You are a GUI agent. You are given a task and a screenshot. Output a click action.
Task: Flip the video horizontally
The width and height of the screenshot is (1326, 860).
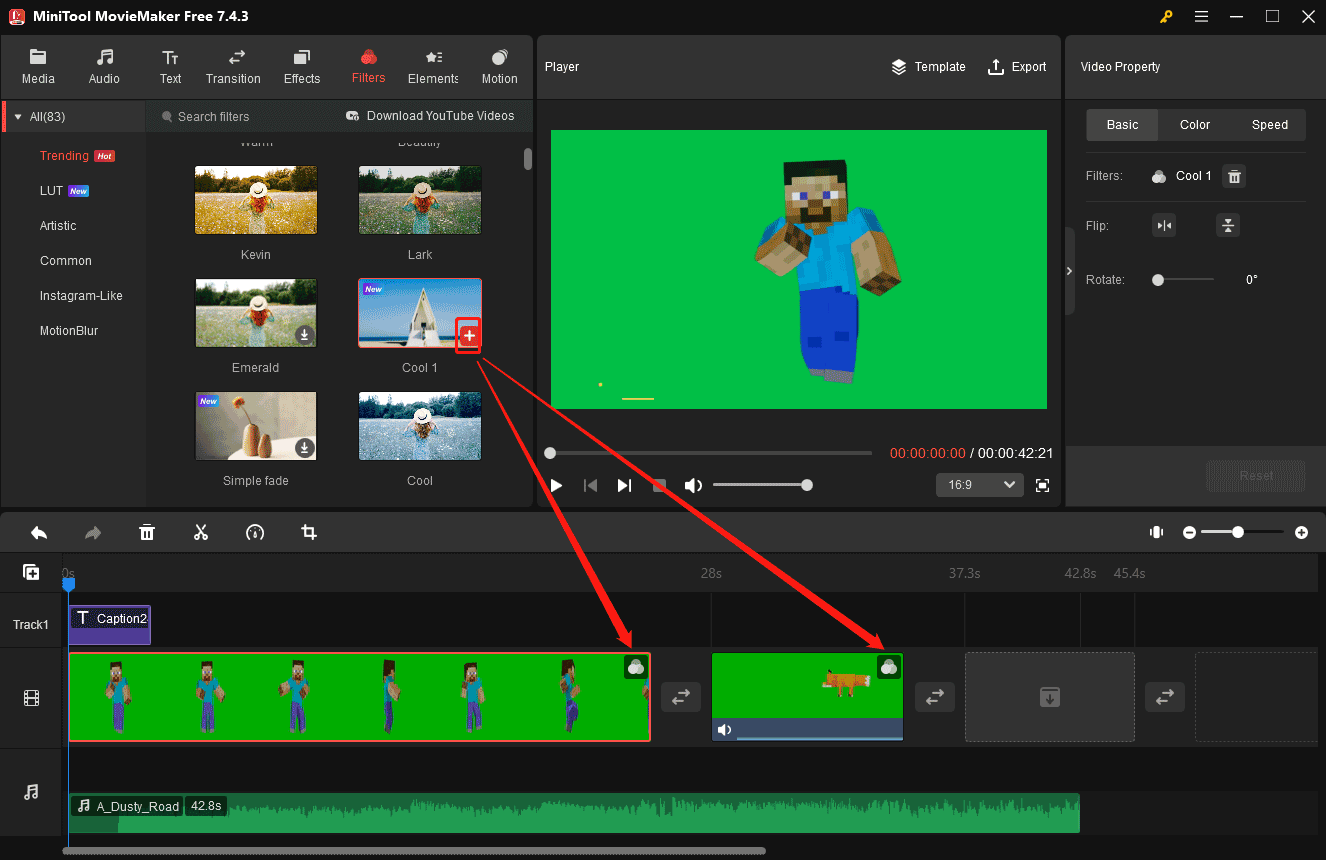[1164, 226]
